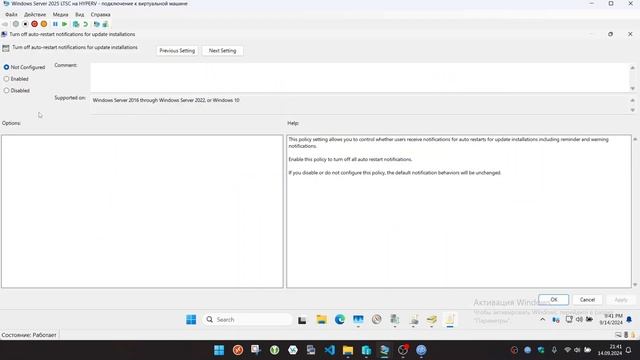Open host File Explorer taskbar icon
This screenshot has width=640, height=360.
[348, 350]
